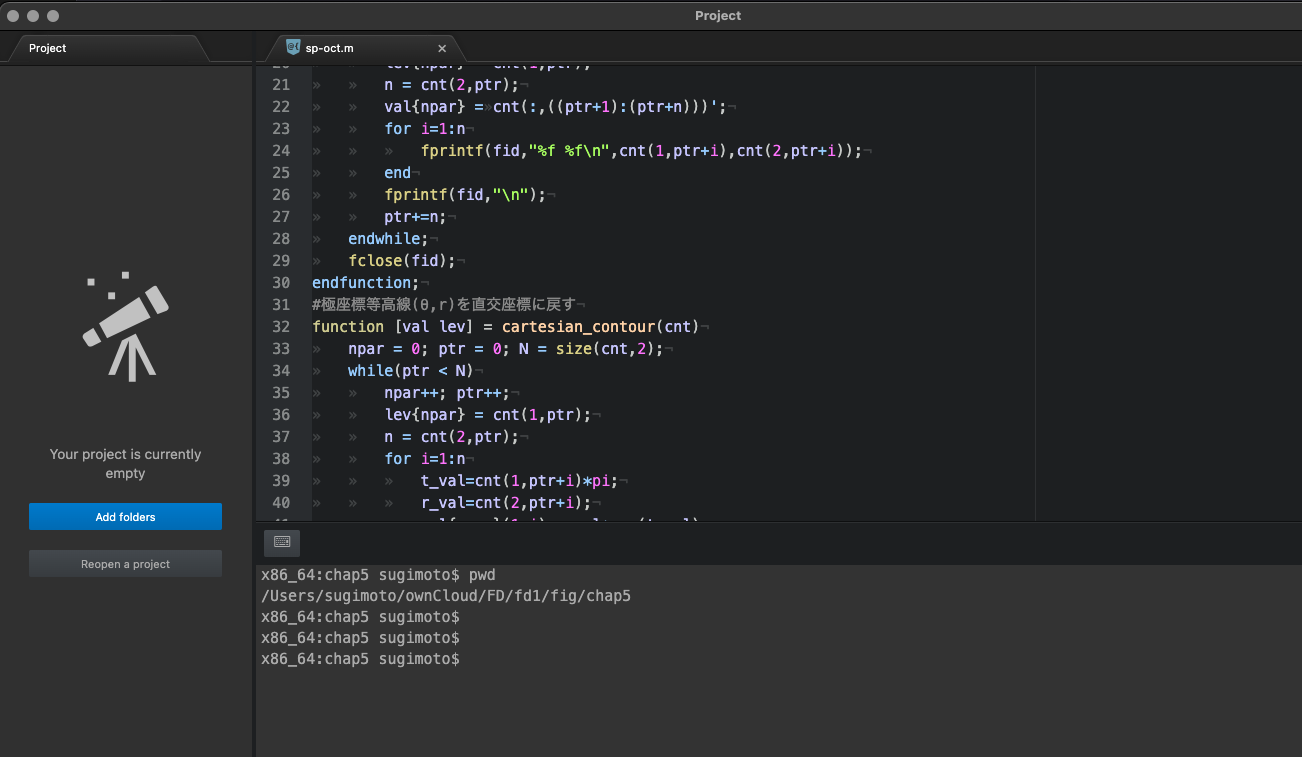This screenshot has width=1302, height=757.
Task: Click the pwd command in terminal
Action: pos(482,575)
